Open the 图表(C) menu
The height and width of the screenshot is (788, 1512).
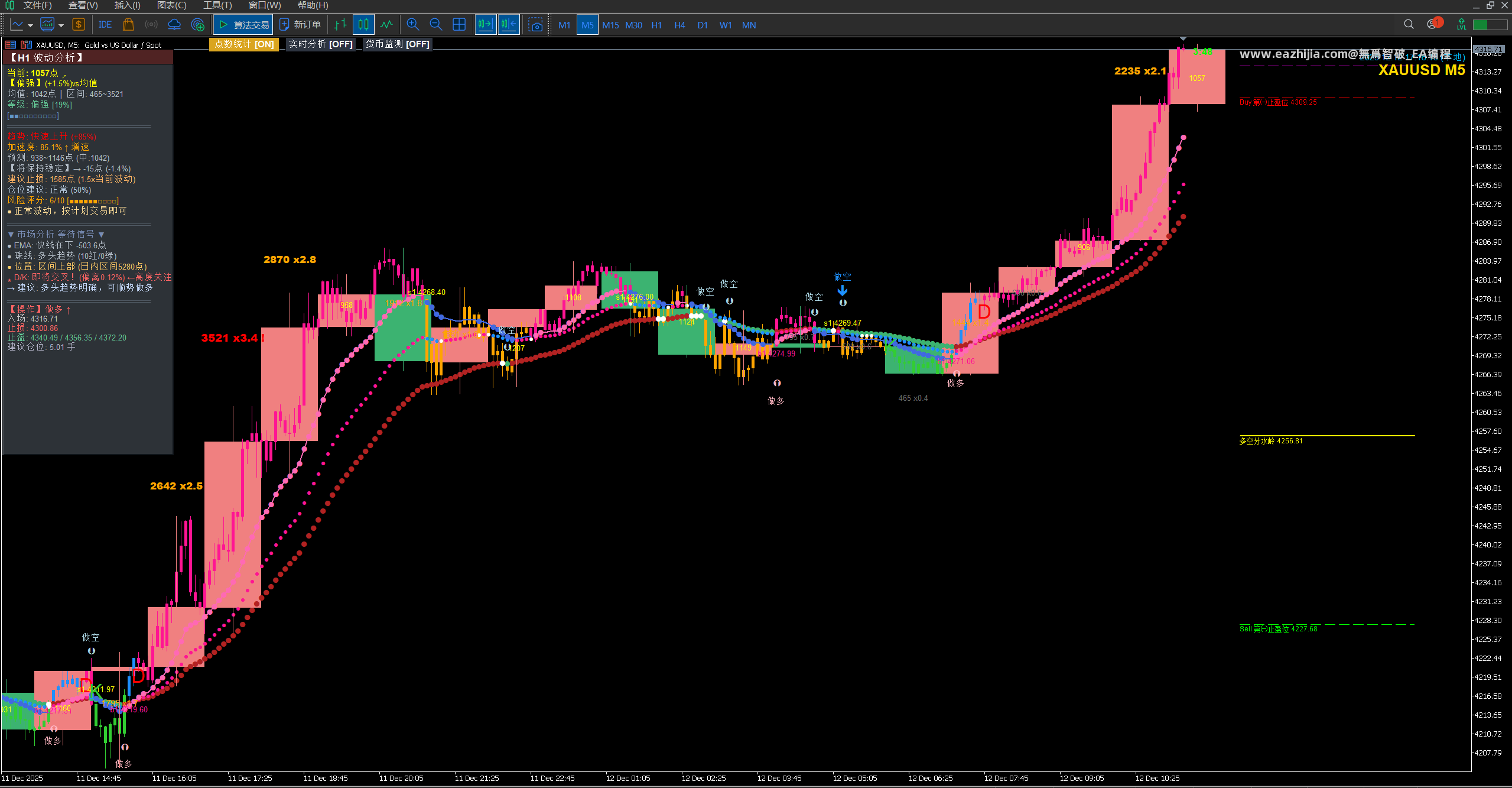coord(172,5)
